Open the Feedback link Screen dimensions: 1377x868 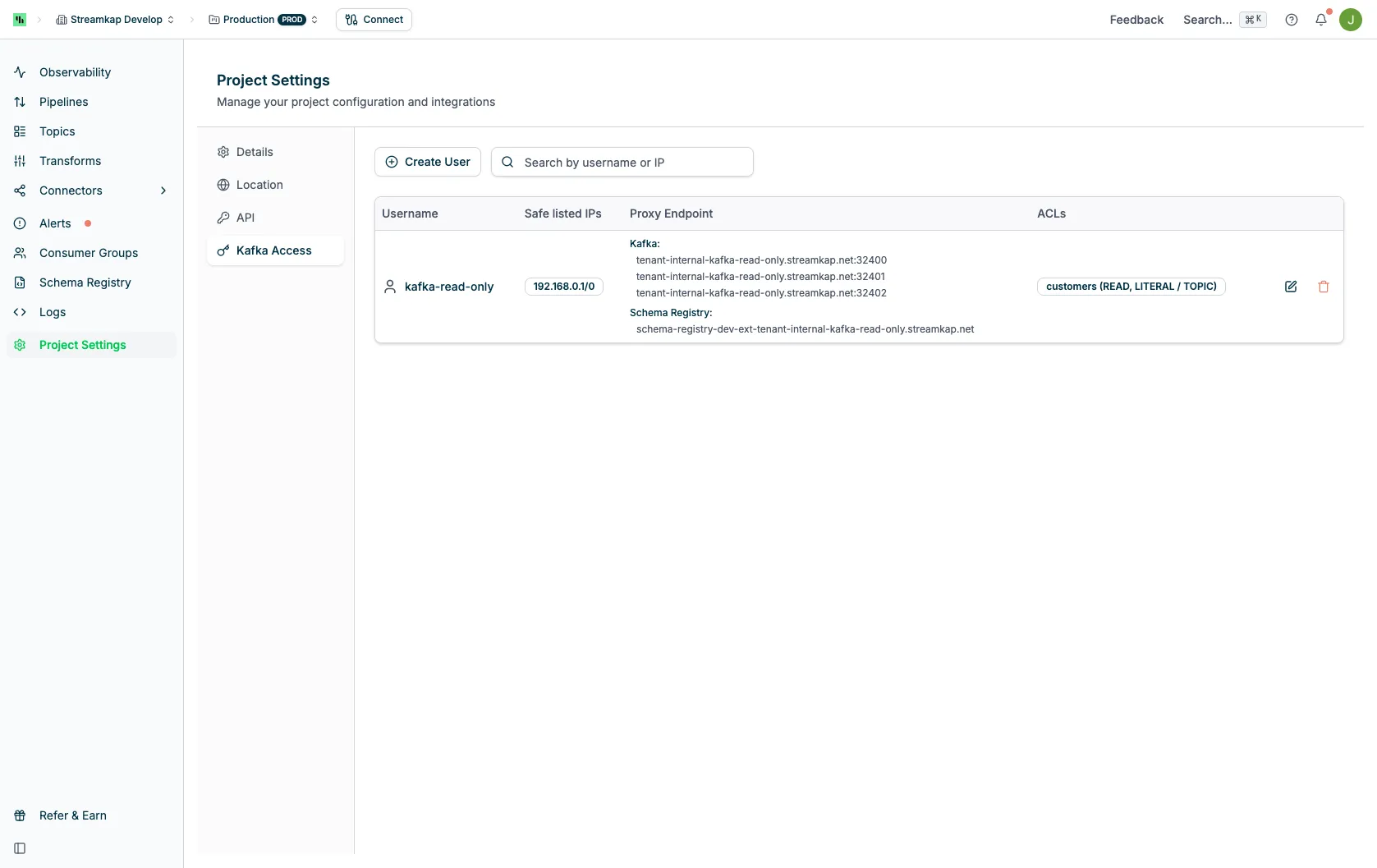pos(1136,20)
